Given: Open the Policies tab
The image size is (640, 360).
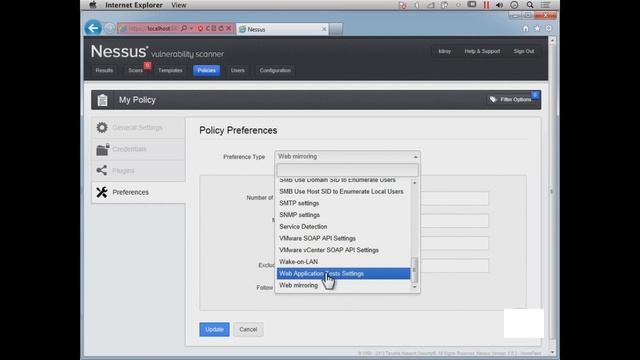Looking at the screenshot, I should [x=207, y=70].
